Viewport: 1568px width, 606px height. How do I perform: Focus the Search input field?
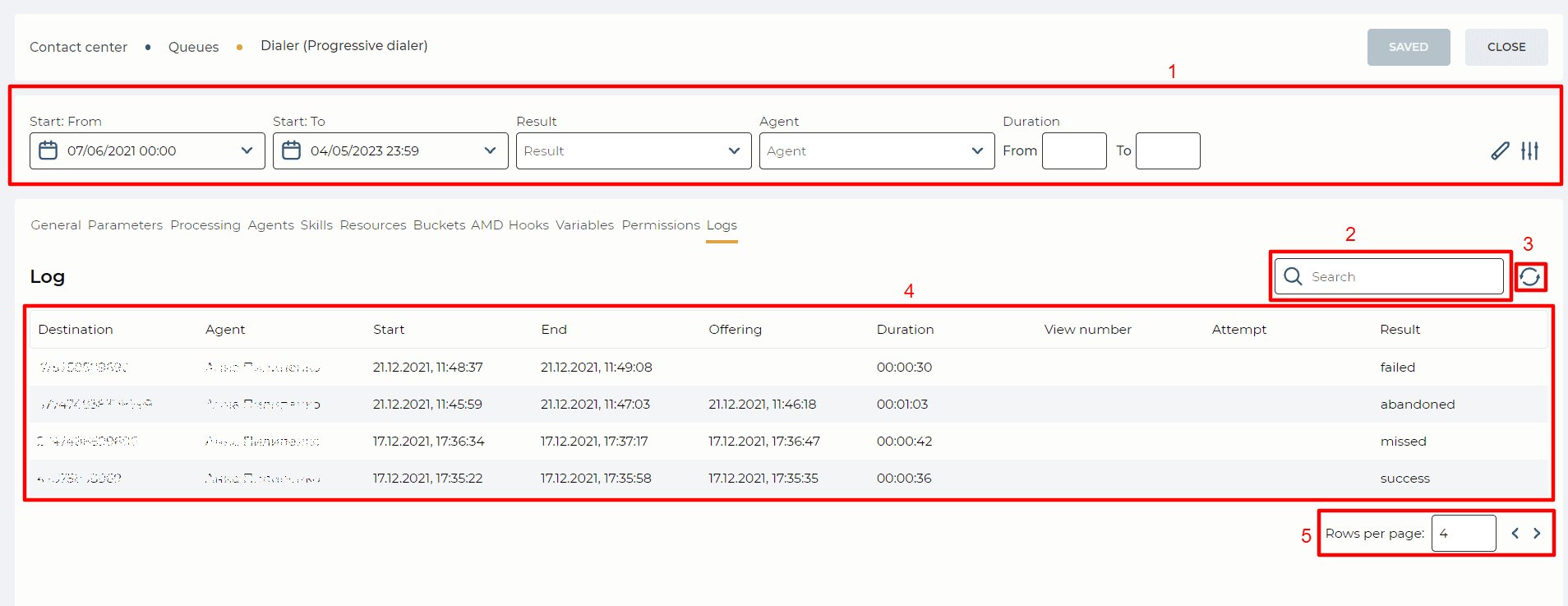tap(1389, 276)
